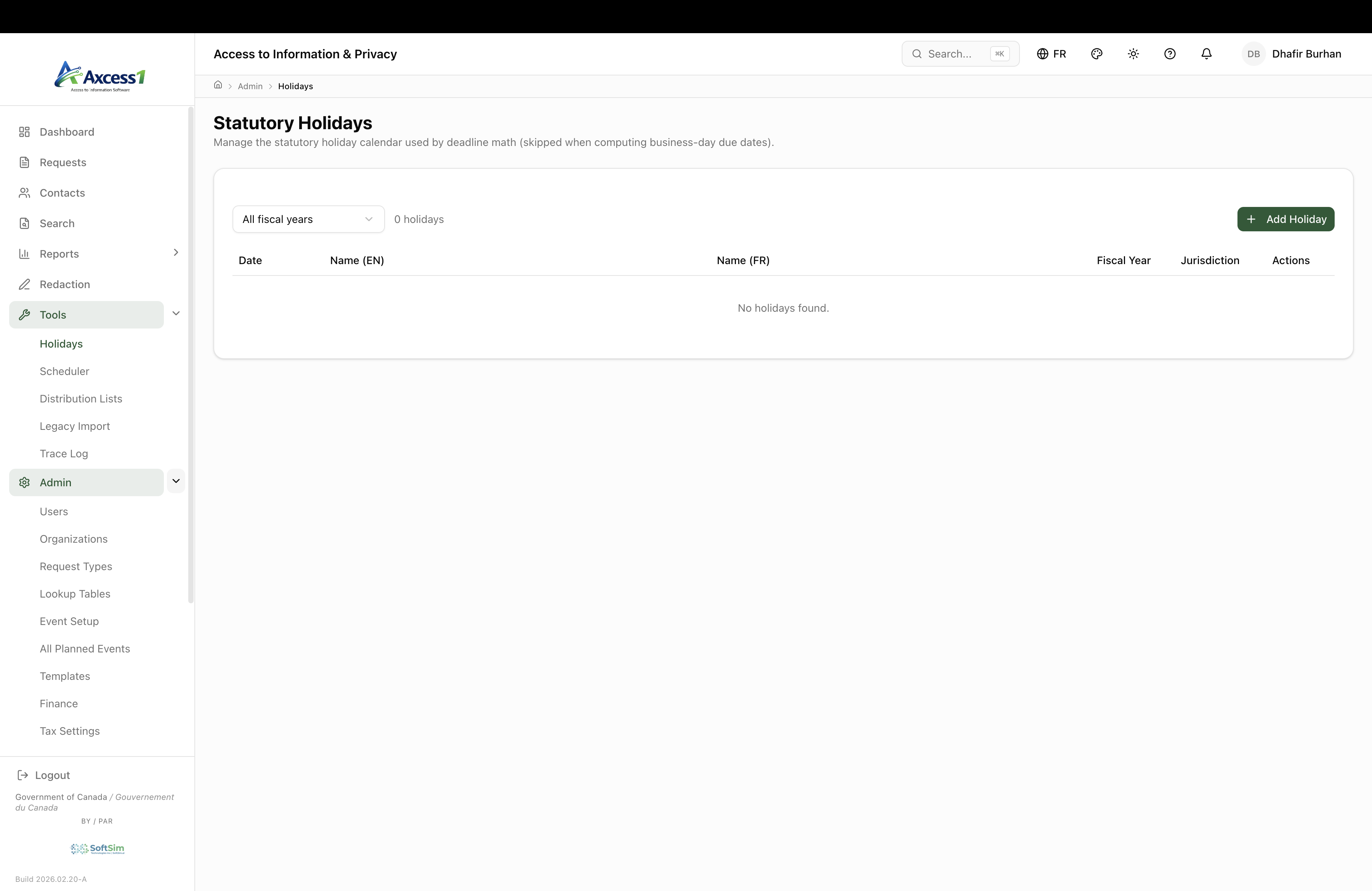Click Logout at the bottom of sidebar

coord(52,775)
